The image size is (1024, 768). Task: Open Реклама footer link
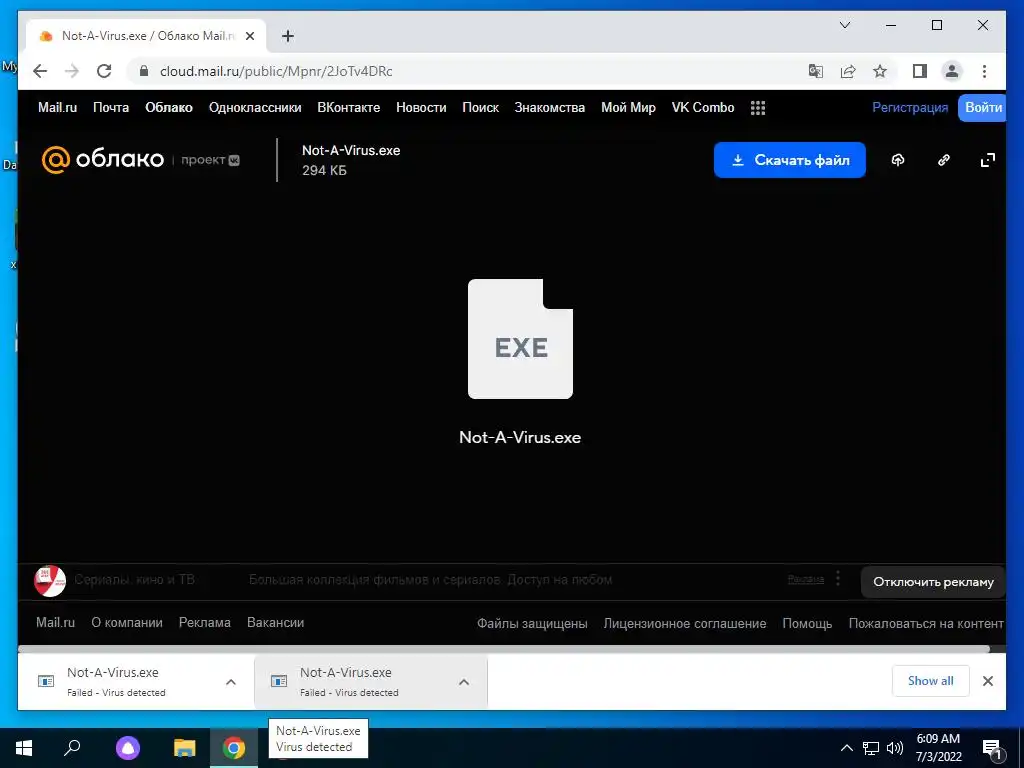(205, 623)
